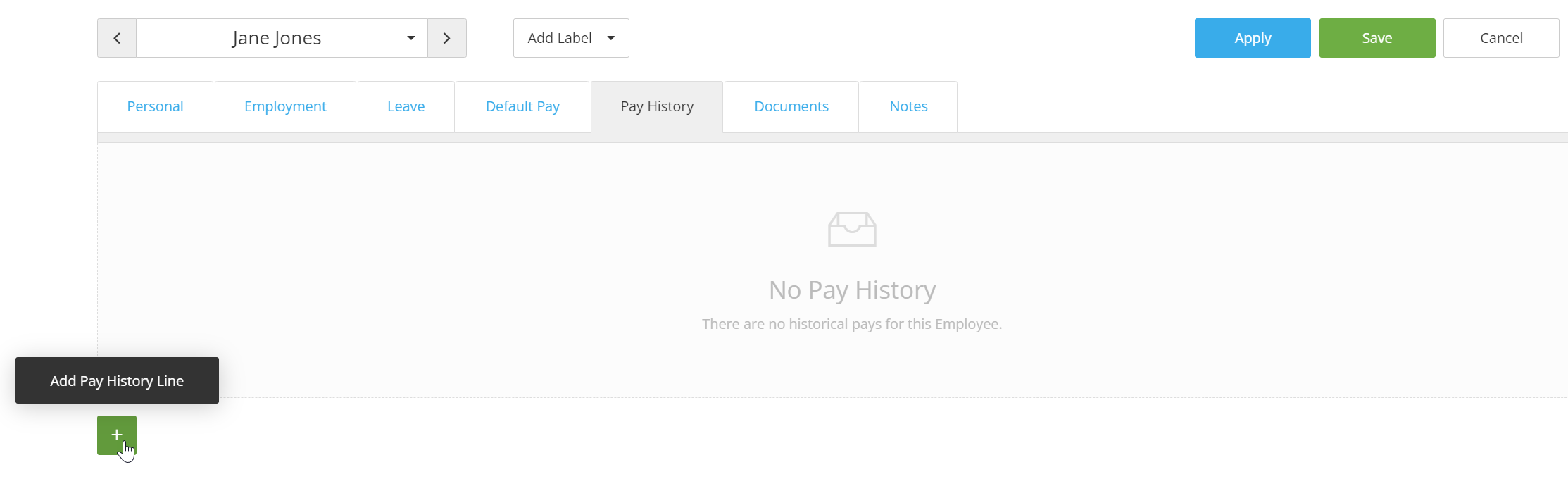Switch to the Employment tab
Image resolution: width=1568 pixels, height=479 pixels.
point(285,106)
